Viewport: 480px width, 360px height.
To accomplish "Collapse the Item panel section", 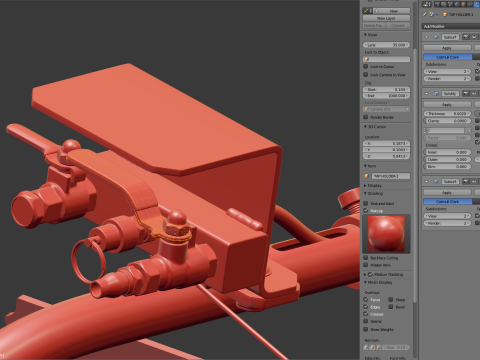I will [x=365, y=166].
